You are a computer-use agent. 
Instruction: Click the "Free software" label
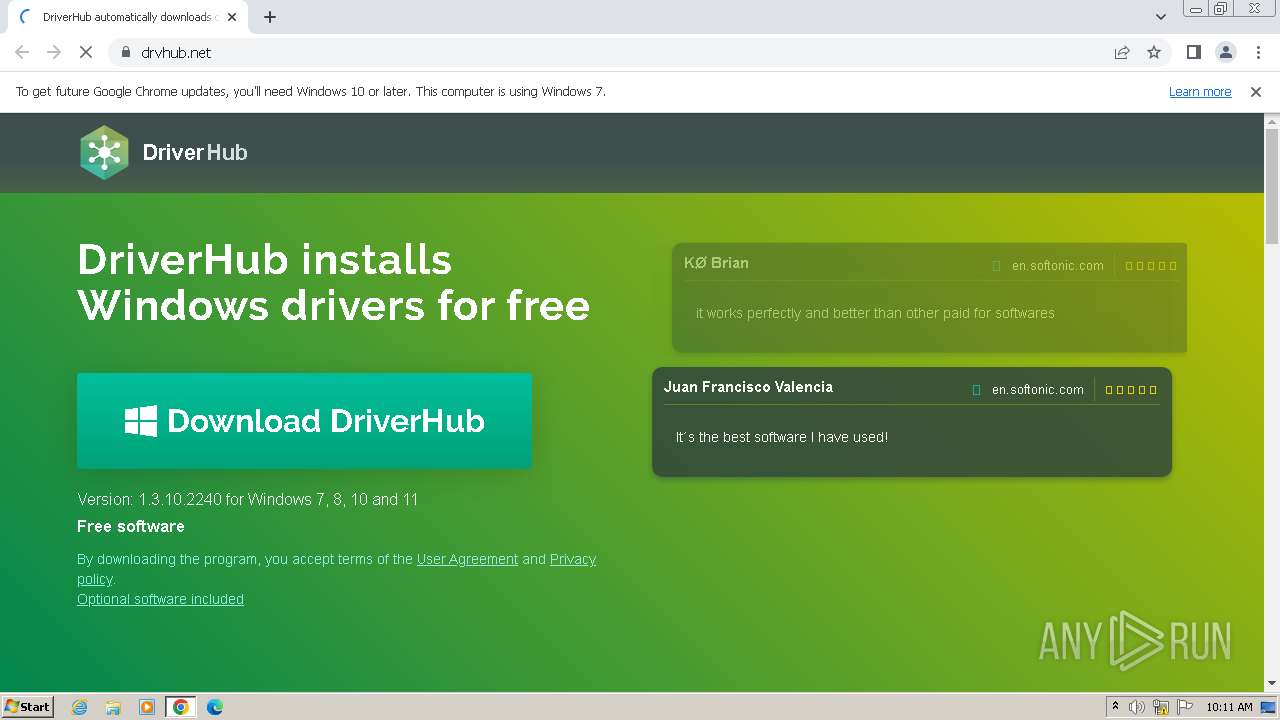click(131, 526)
